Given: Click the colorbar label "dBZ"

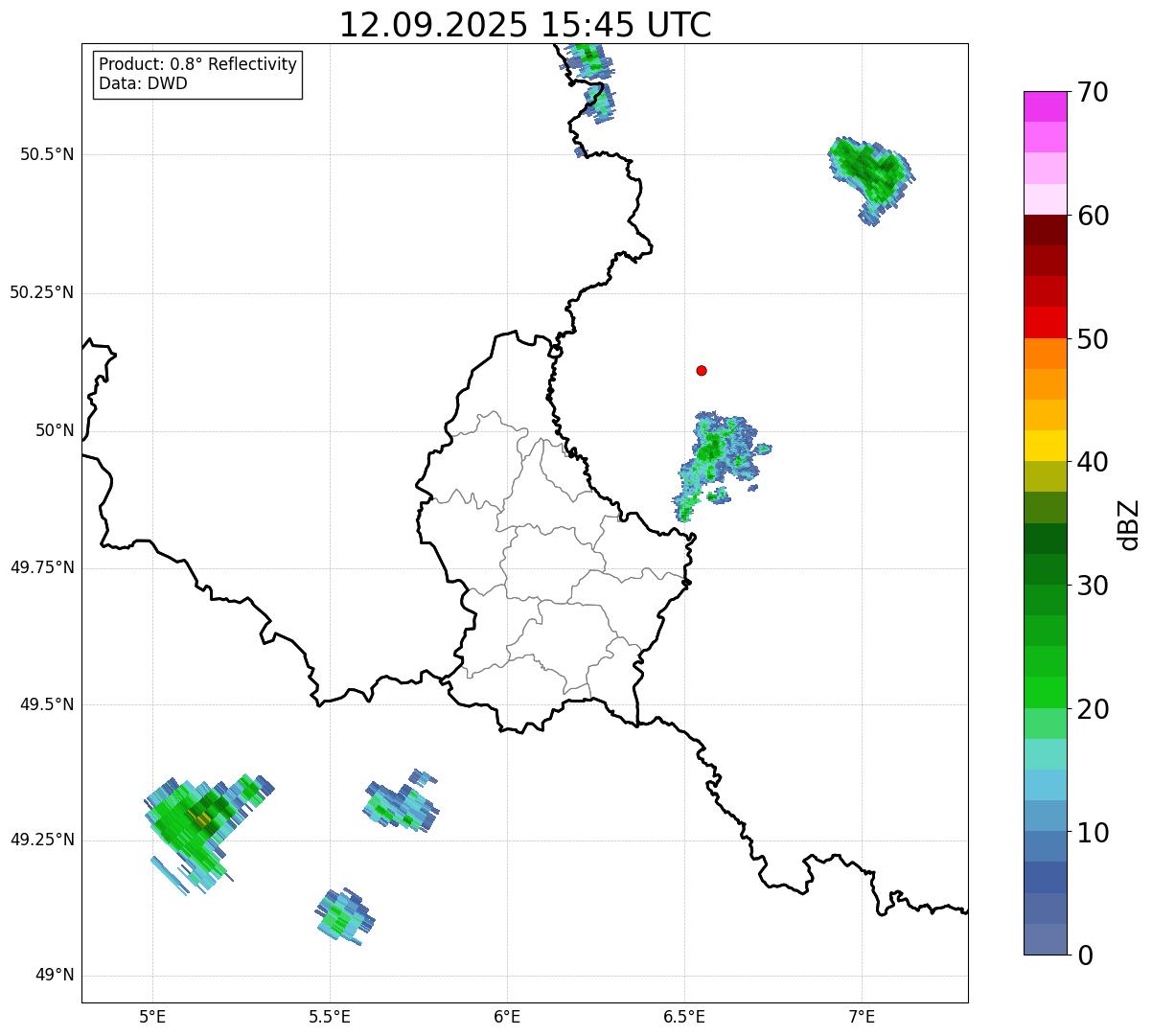Looking at the screenshot, I should [x=1129, y=524].
